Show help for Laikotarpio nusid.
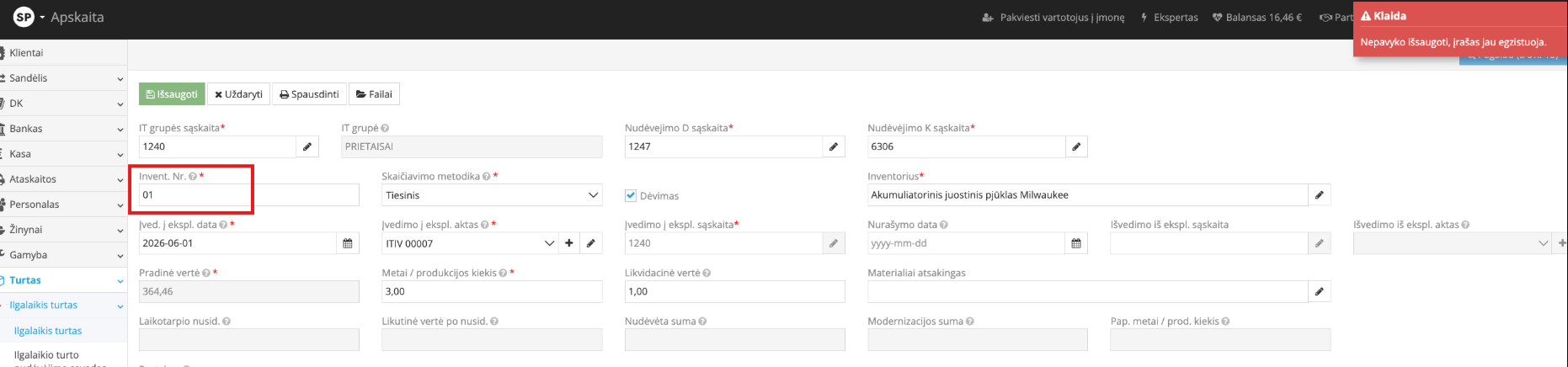Image resolution: width=1568 pixels, height=367 pixels. pyautogui.click(x=227, y=322)
